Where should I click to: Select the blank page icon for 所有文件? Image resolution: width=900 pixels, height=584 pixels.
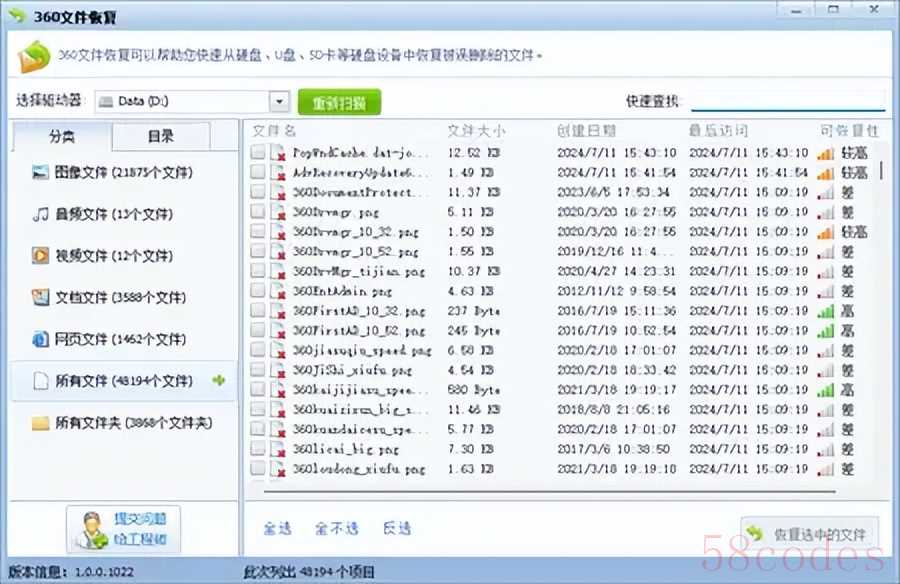[x=40, y=381]
